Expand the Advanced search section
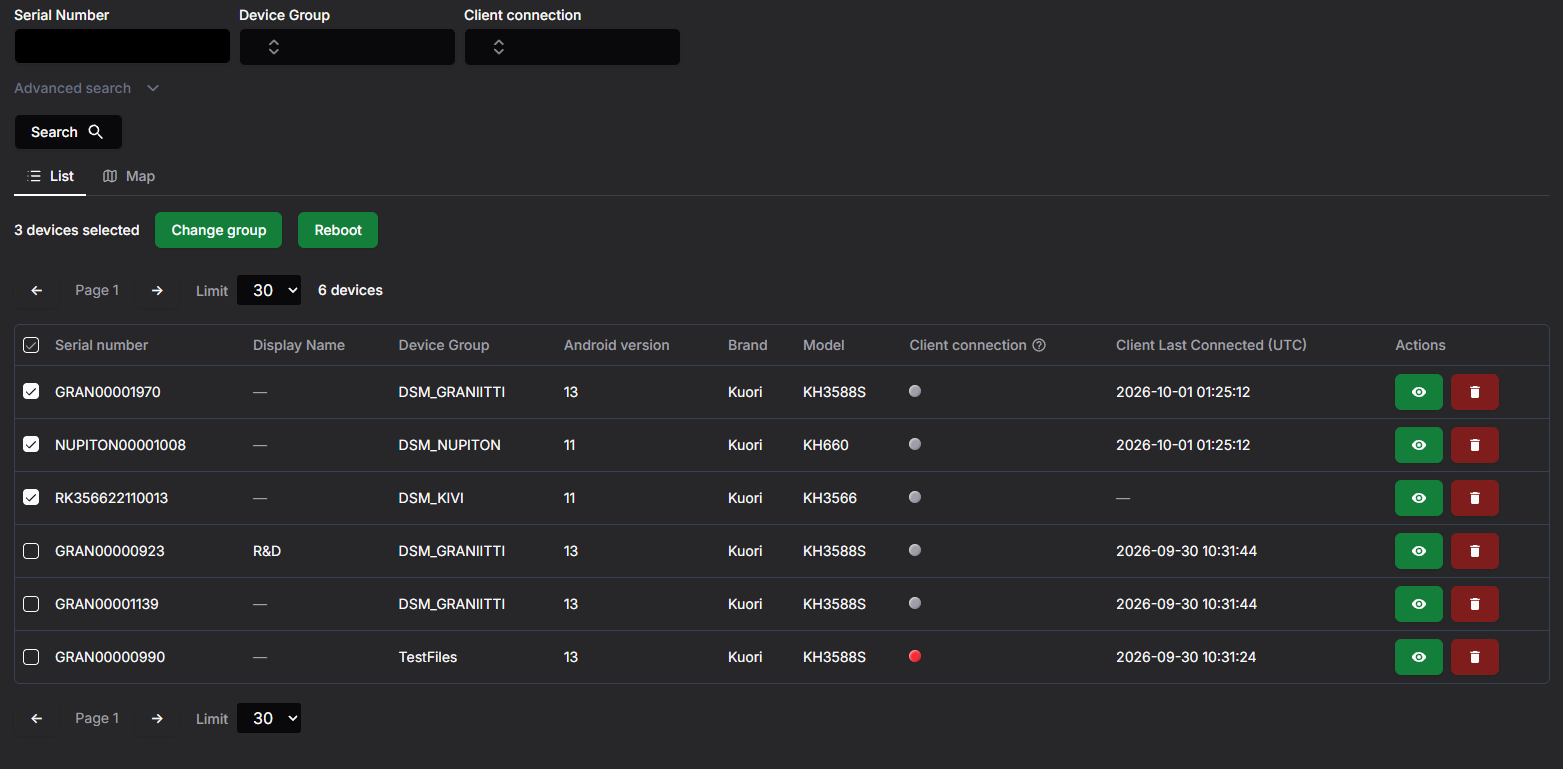This screenshot has width=1563, height=769. [x=86, y=88]
